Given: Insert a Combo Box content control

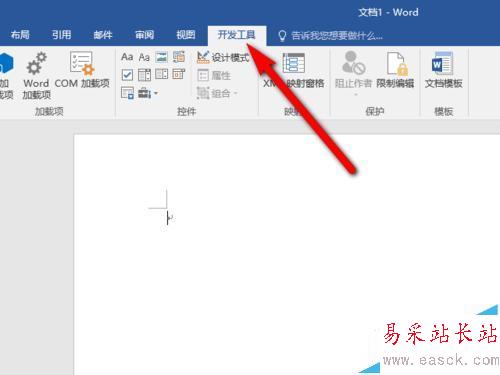Looking at the screenshot, I should [x=144, y=75].
